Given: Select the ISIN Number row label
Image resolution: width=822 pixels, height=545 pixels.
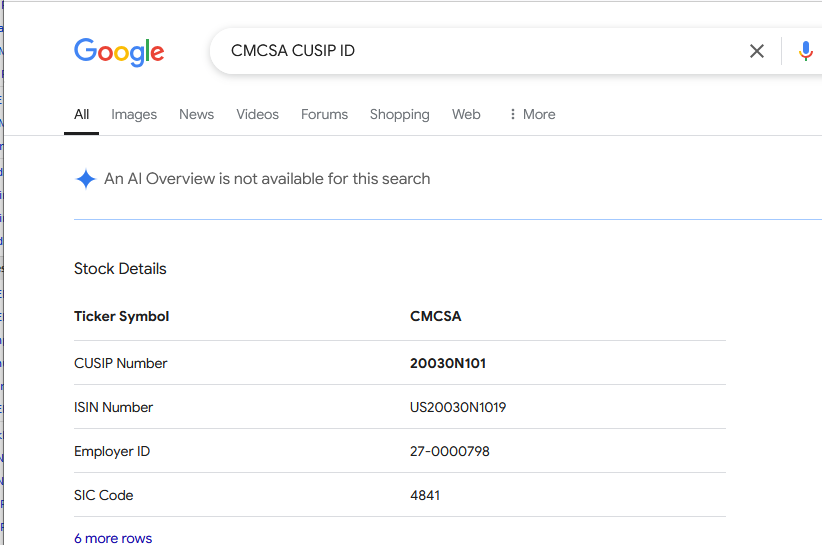Looking at the screenshot, I should pos(113,407).
